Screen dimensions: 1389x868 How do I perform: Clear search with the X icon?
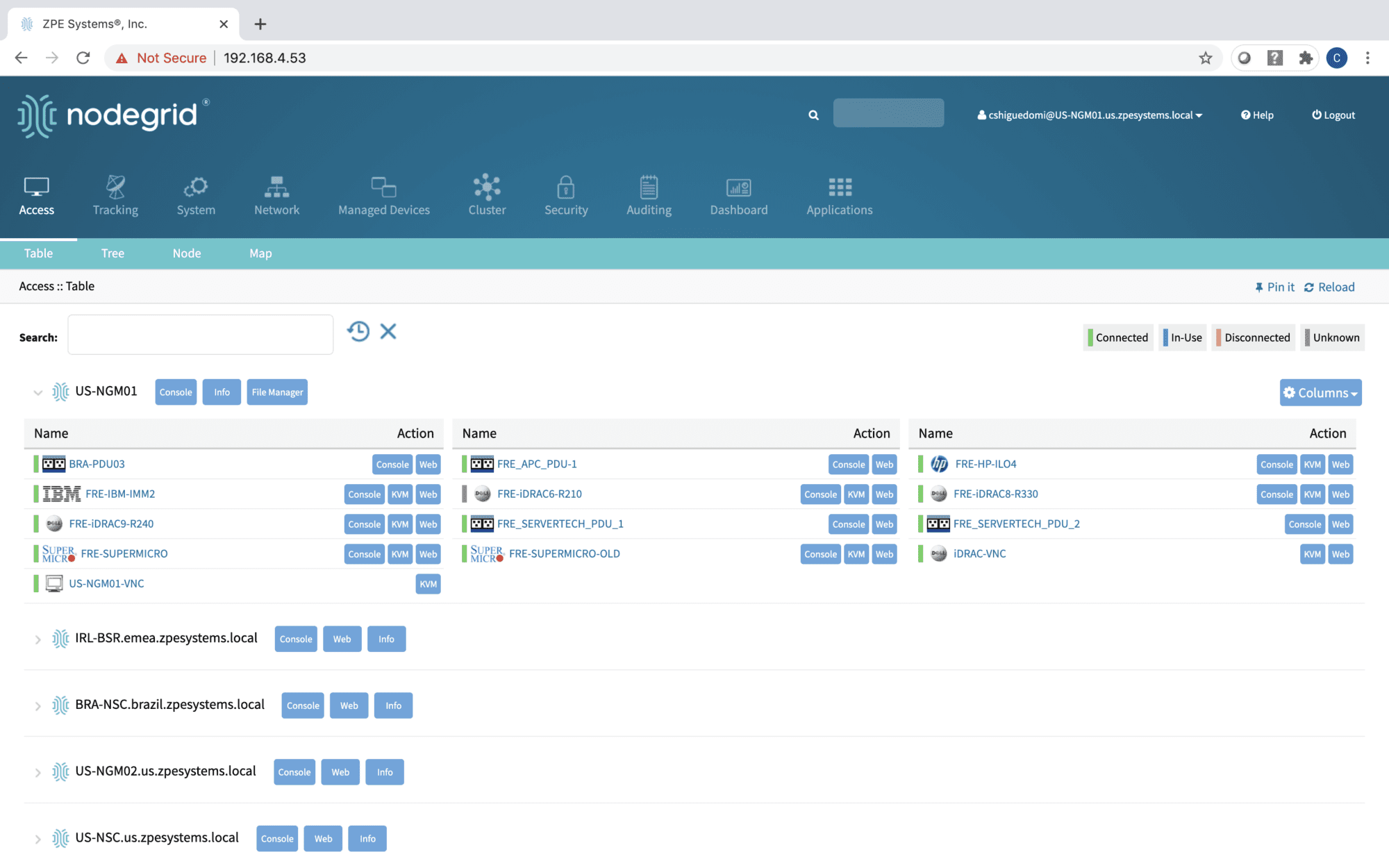pyautogui.click(x=388, y=331)
